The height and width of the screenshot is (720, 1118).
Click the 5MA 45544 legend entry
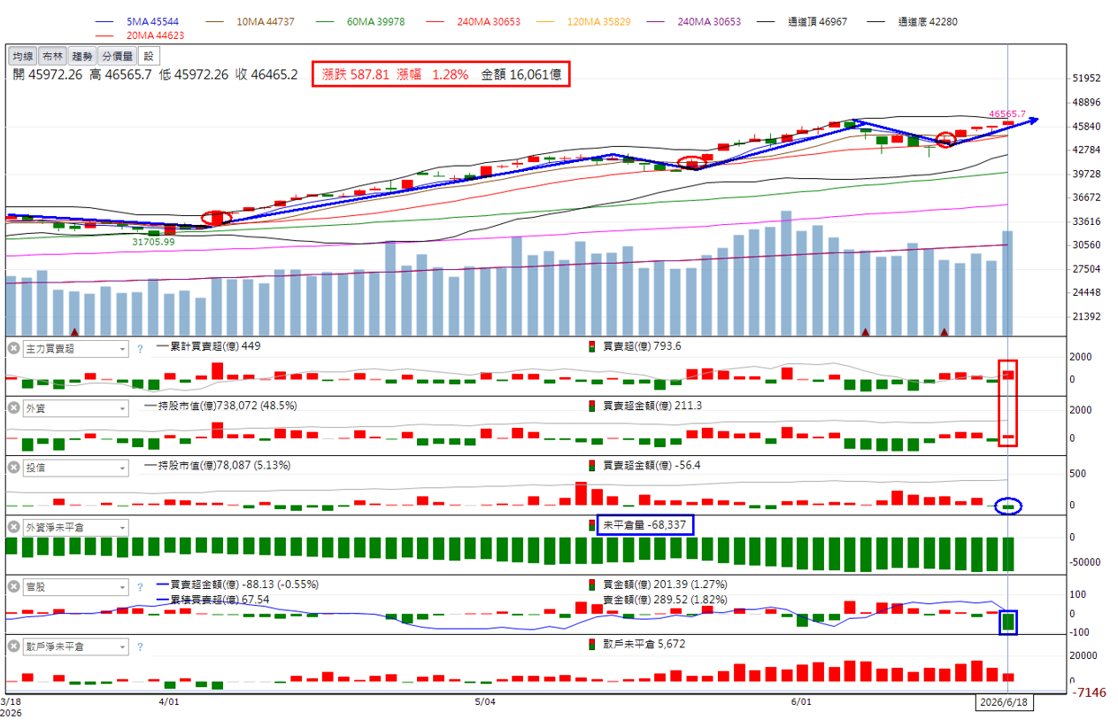138,22
